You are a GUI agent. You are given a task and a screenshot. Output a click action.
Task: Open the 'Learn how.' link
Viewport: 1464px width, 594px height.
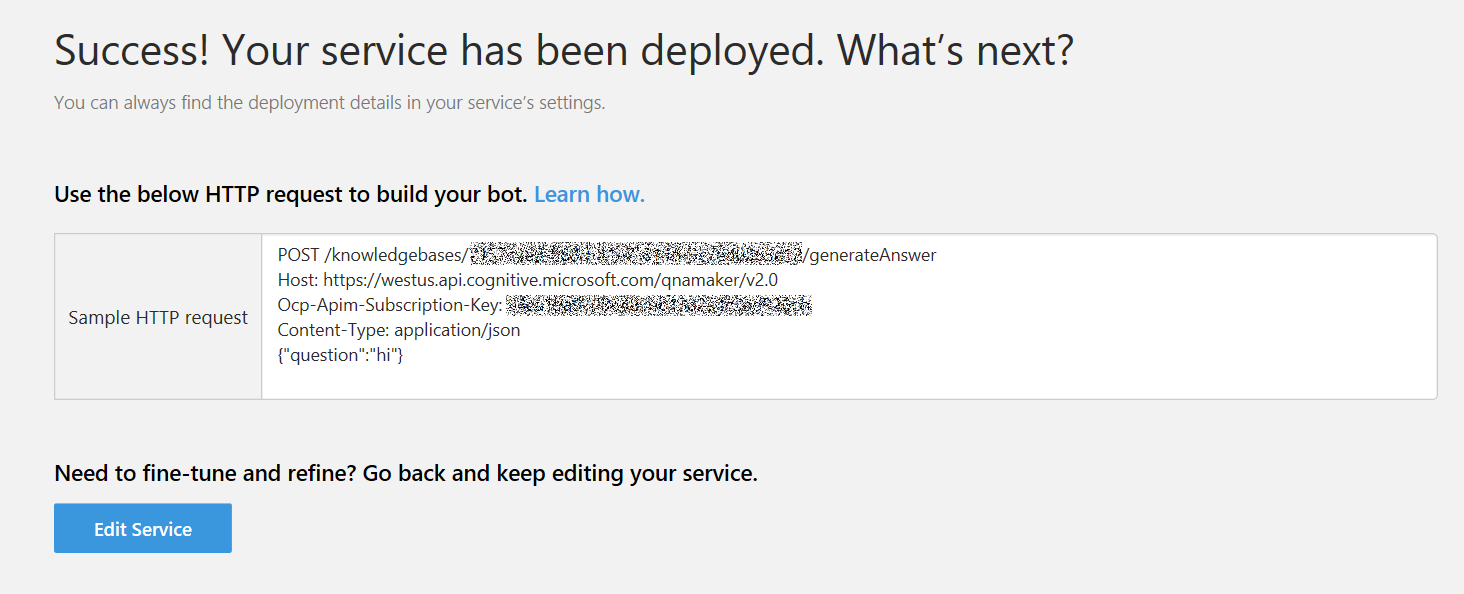(589, 194)
